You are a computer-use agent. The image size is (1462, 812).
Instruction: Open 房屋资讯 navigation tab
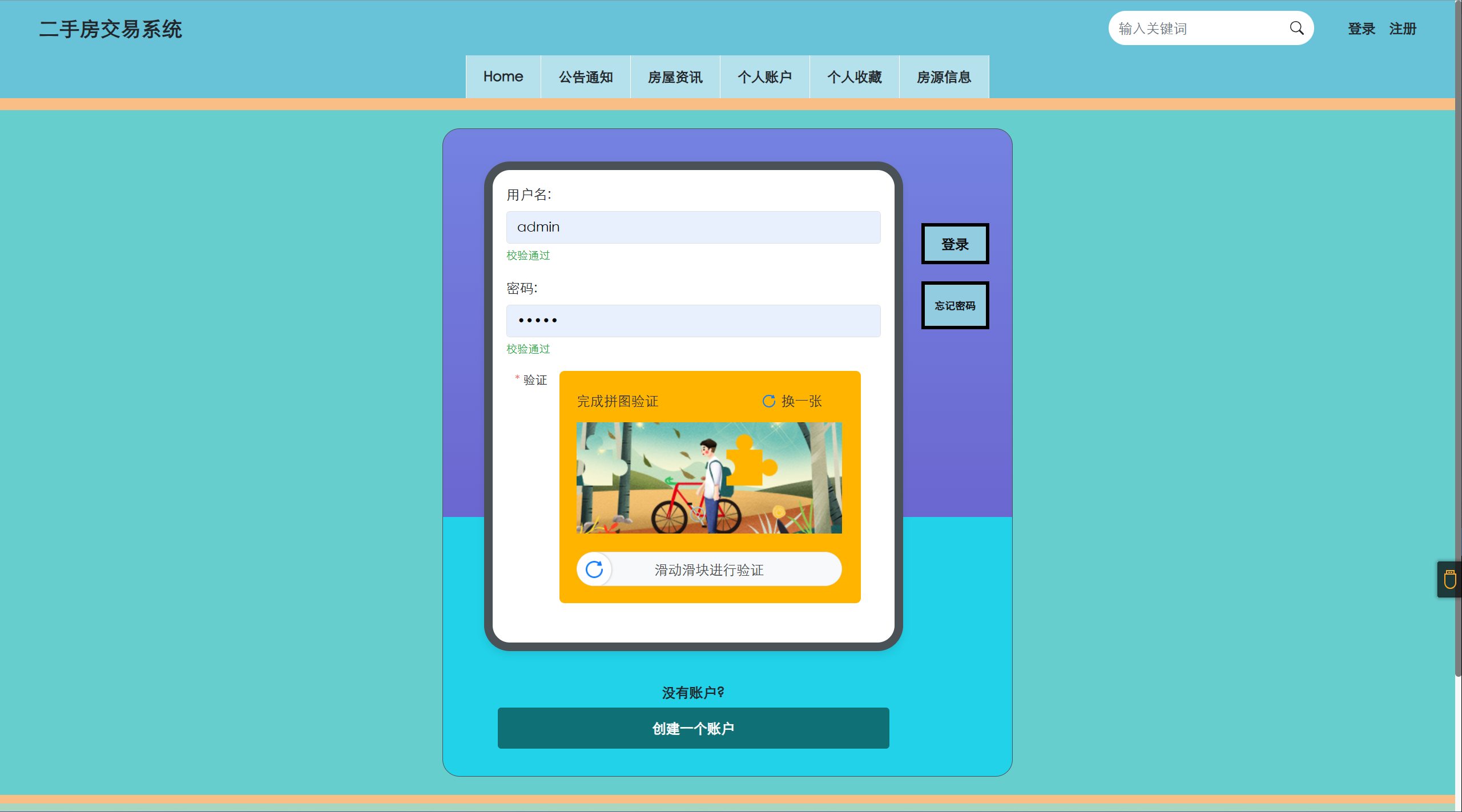pos(675,77)
